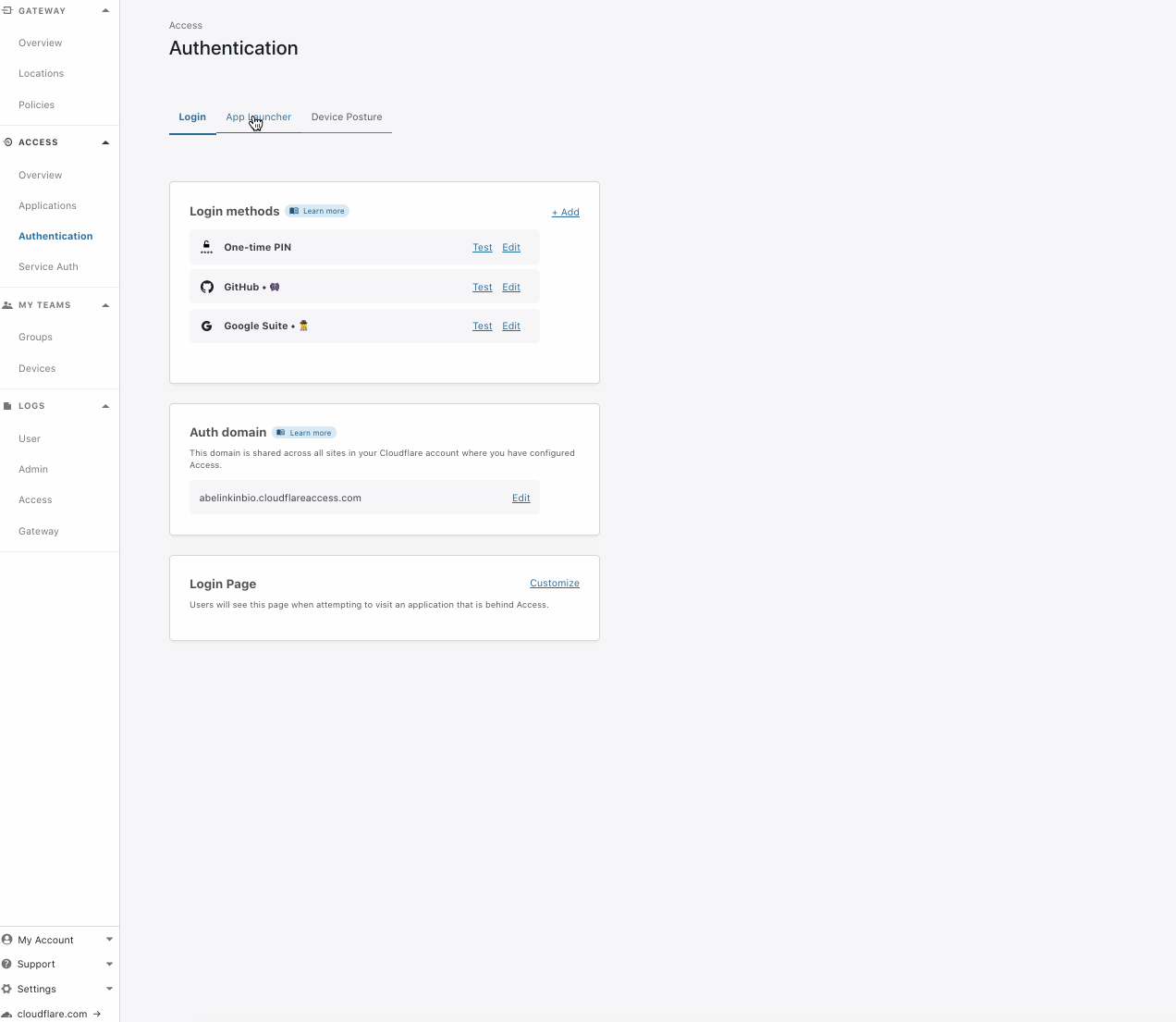Image resolution: width=1176 pixels, height=1022 pixels.
Task: Click Customize on the Login Page card
Action: pyautogui.click(x=554, y=583)
